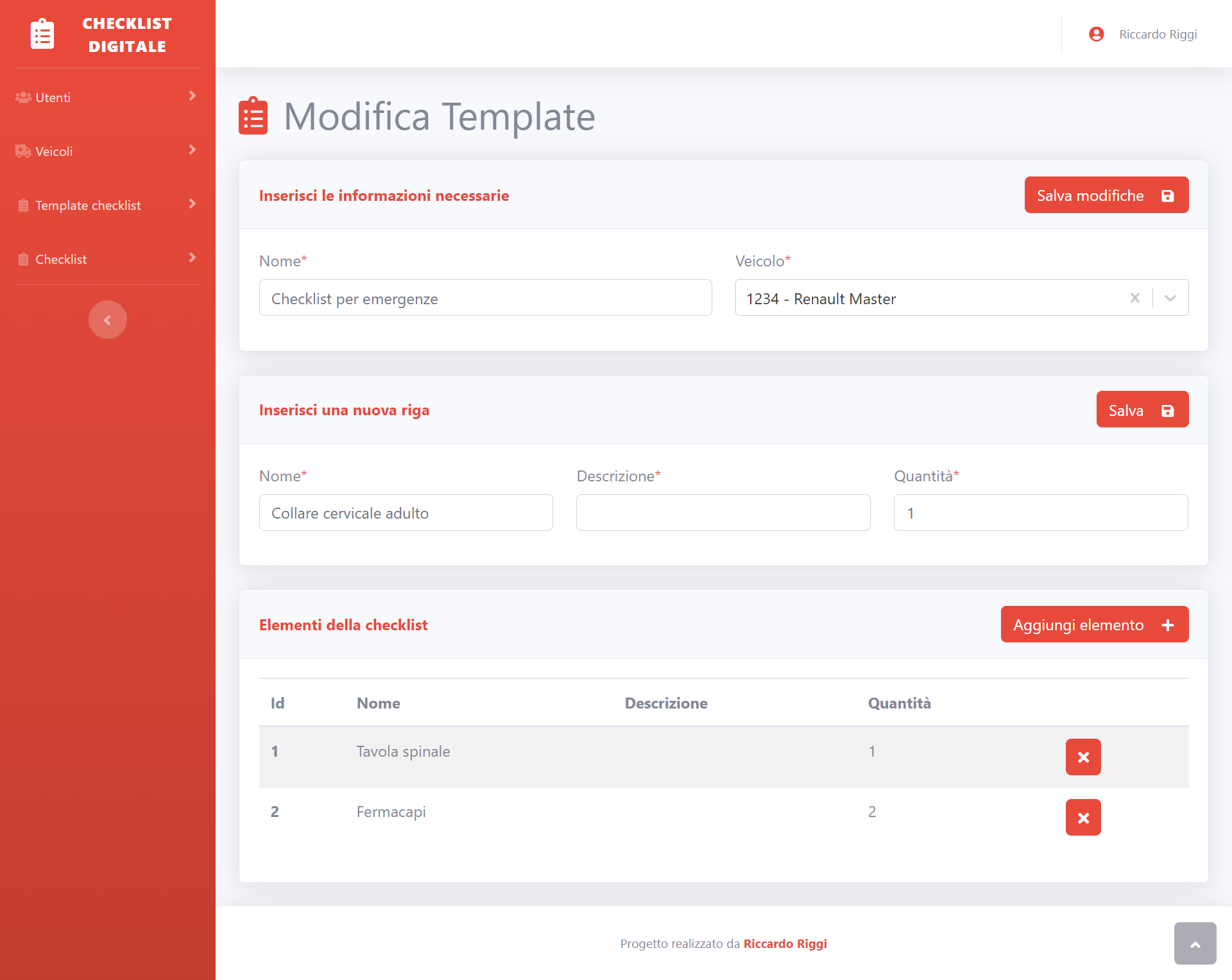Open the Checklist sidebar section
The image size is (1232, 980).
click(107, 259)
